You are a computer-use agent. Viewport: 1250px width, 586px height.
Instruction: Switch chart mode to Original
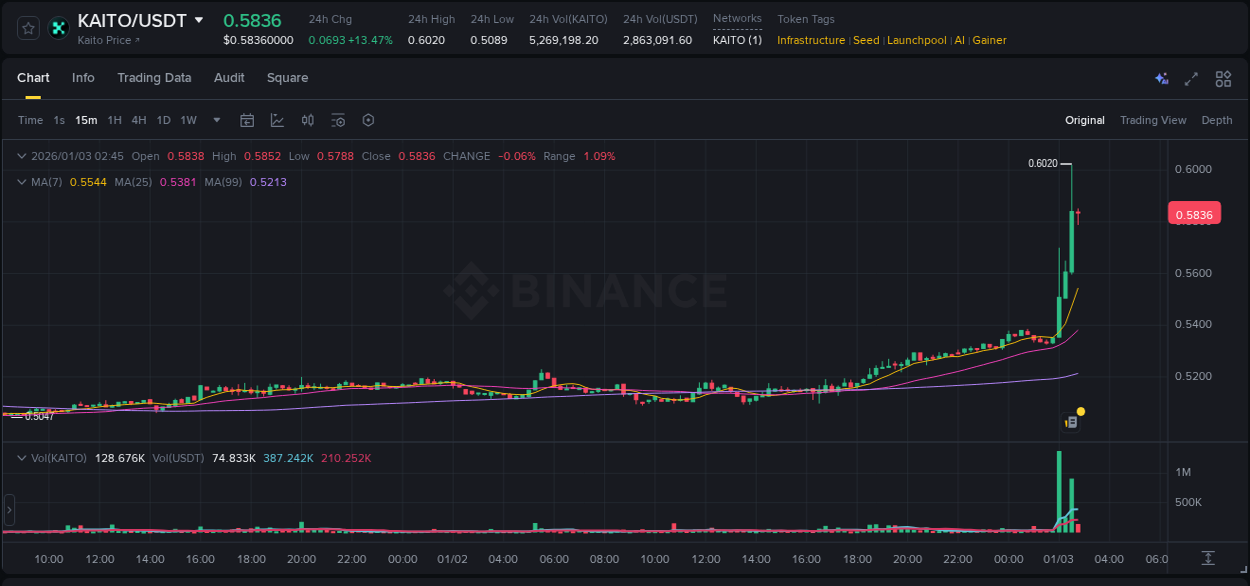tap(1084, 120)
